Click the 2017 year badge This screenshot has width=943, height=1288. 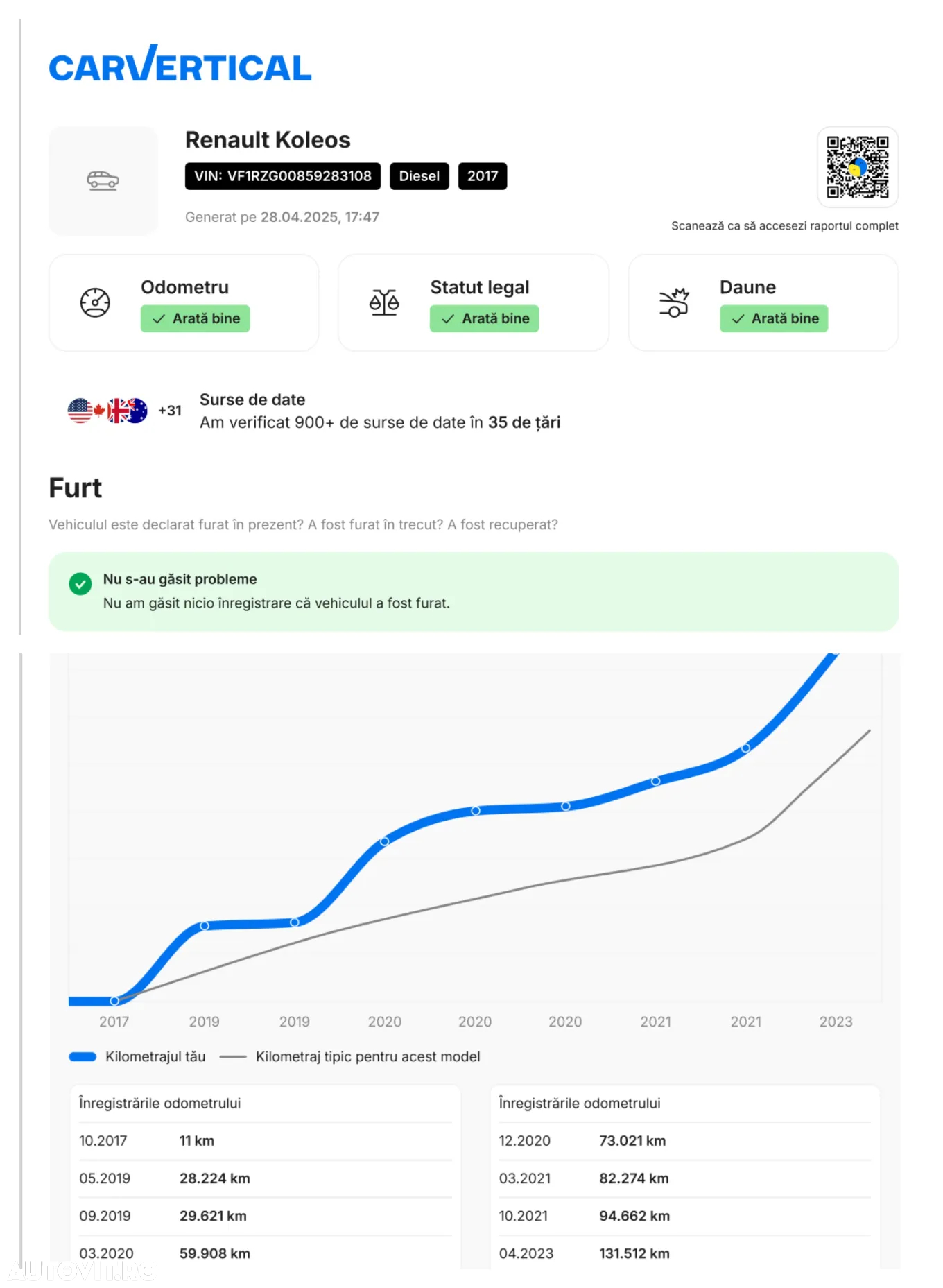(483, 176)
